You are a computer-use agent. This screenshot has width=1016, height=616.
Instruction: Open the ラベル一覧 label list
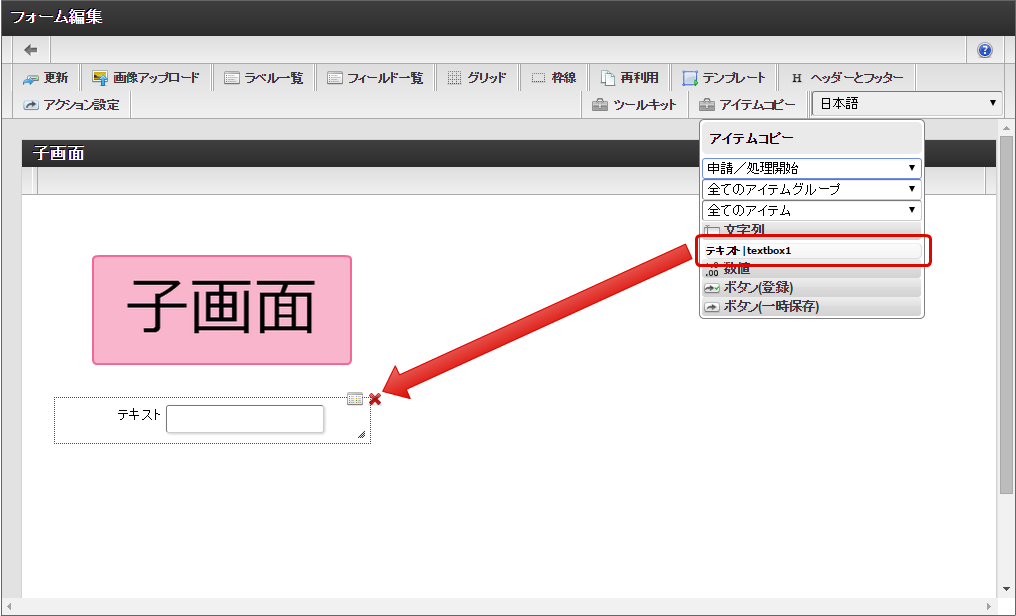[x=264, y=78]
